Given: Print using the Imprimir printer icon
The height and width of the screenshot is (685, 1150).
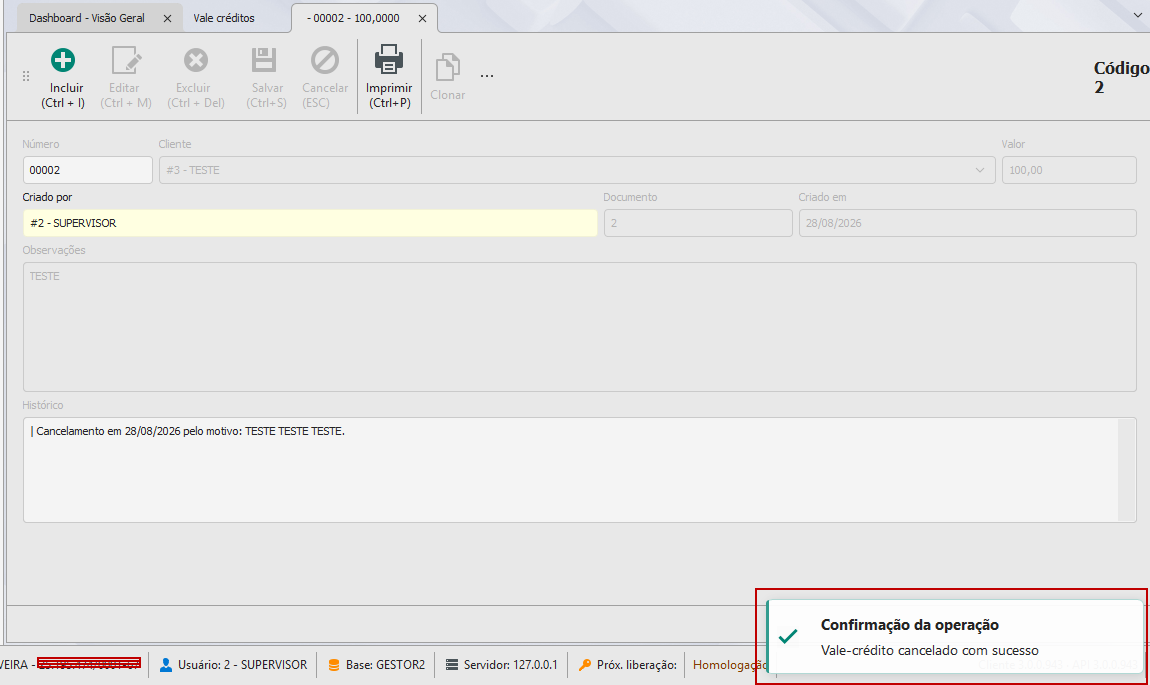Looking at the screenshot, I should (389, 59).
